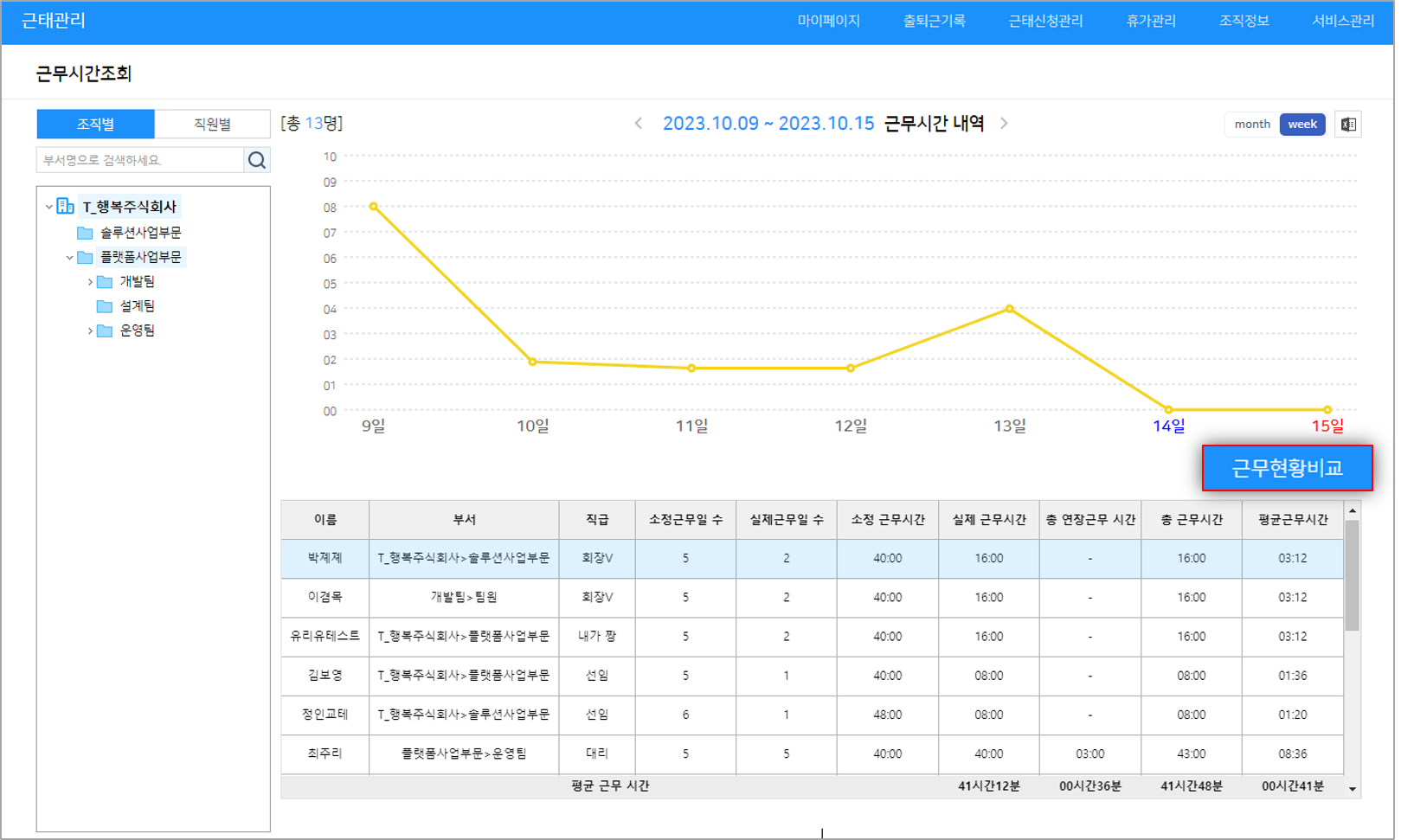This screenshot has height=840, width=1401.
Task: Click the 소정근무일 수 column header
Action: [685, 520]
